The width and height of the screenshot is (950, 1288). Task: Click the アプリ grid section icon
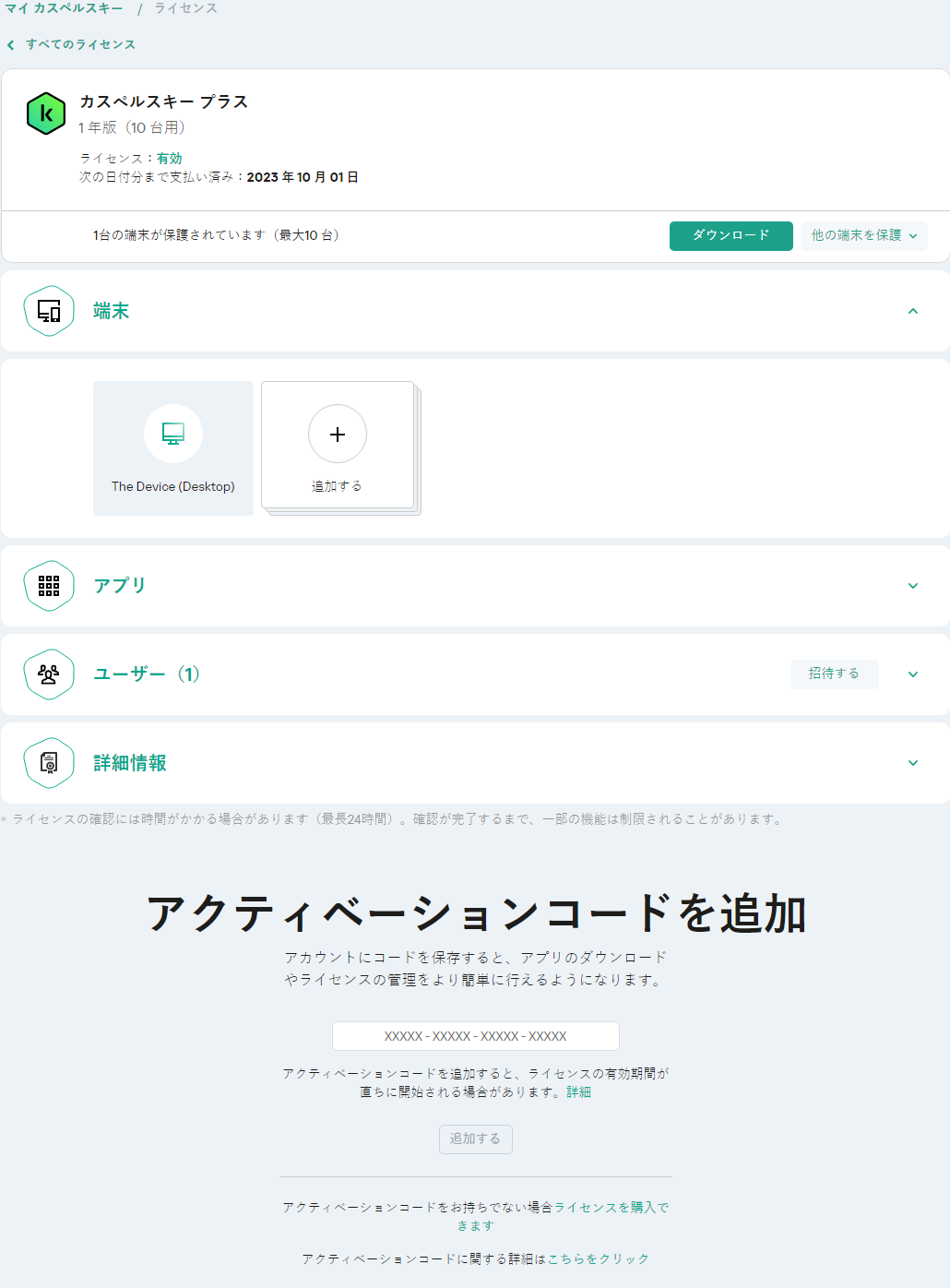(49, 585)
